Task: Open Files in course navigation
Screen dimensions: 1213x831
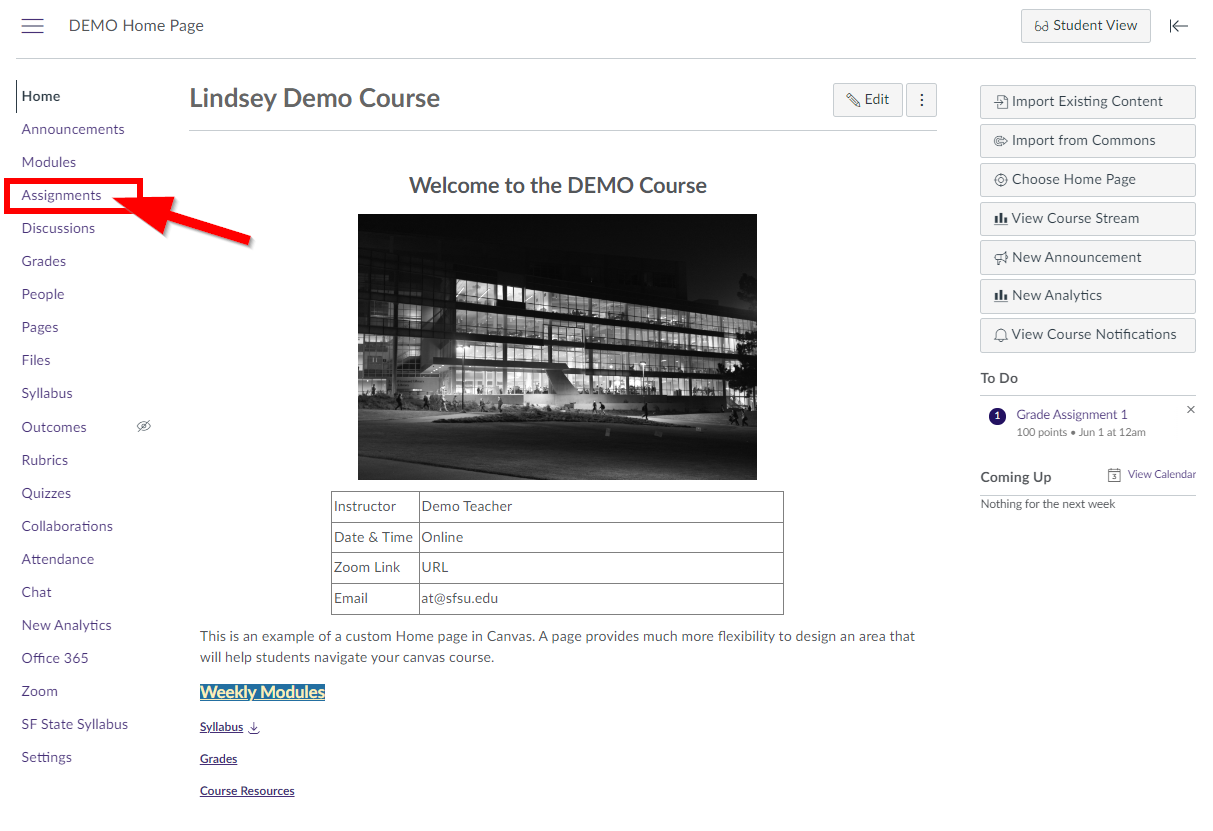Action: pyautogui.click(x=36, y=360)
